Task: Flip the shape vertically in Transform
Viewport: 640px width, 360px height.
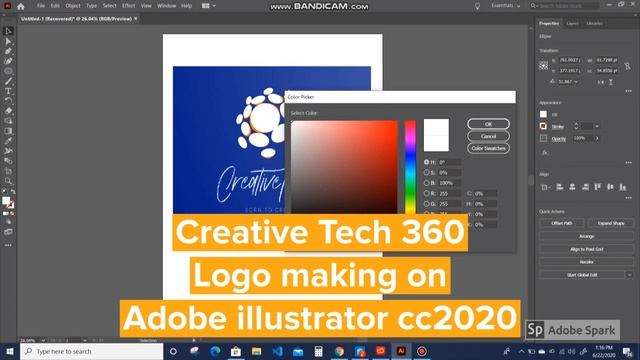Action: (x=611, y=82)
